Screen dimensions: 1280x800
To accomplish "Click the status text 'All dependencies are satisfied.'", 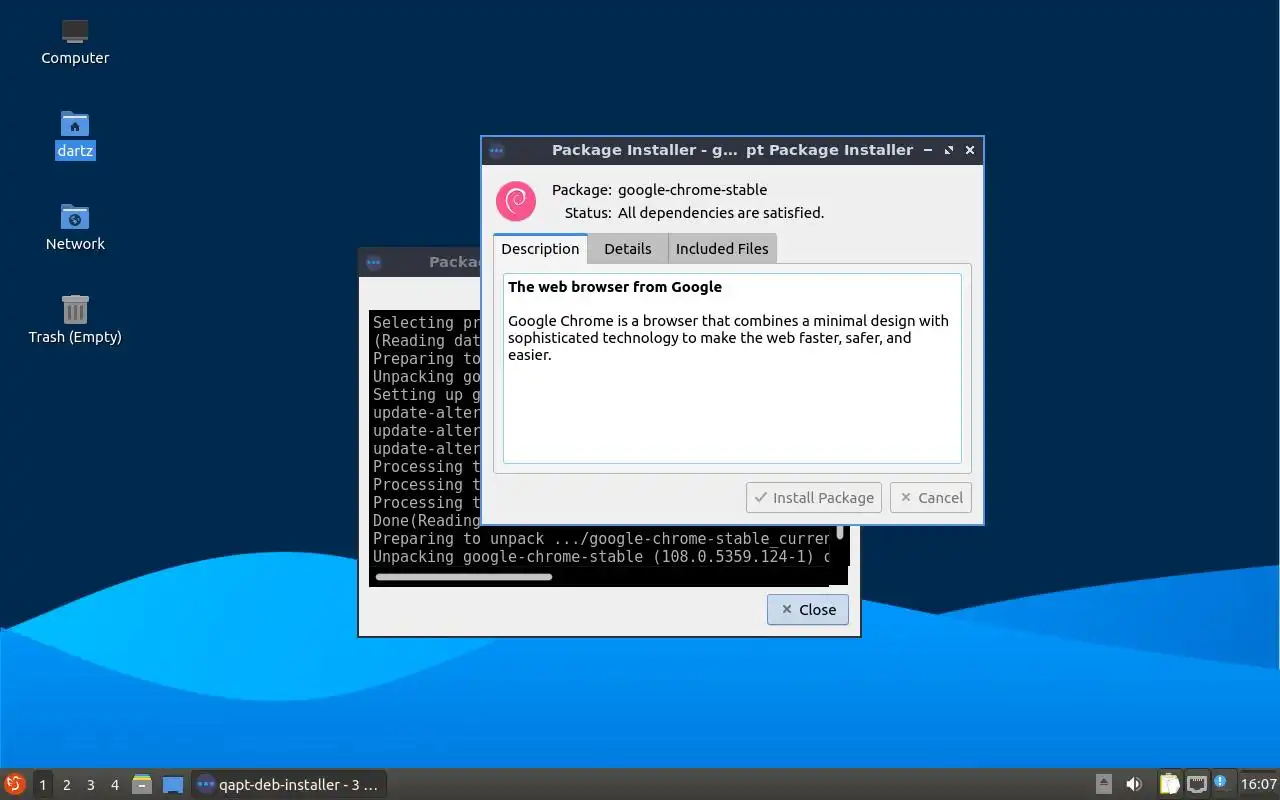I will pos(721,213).
